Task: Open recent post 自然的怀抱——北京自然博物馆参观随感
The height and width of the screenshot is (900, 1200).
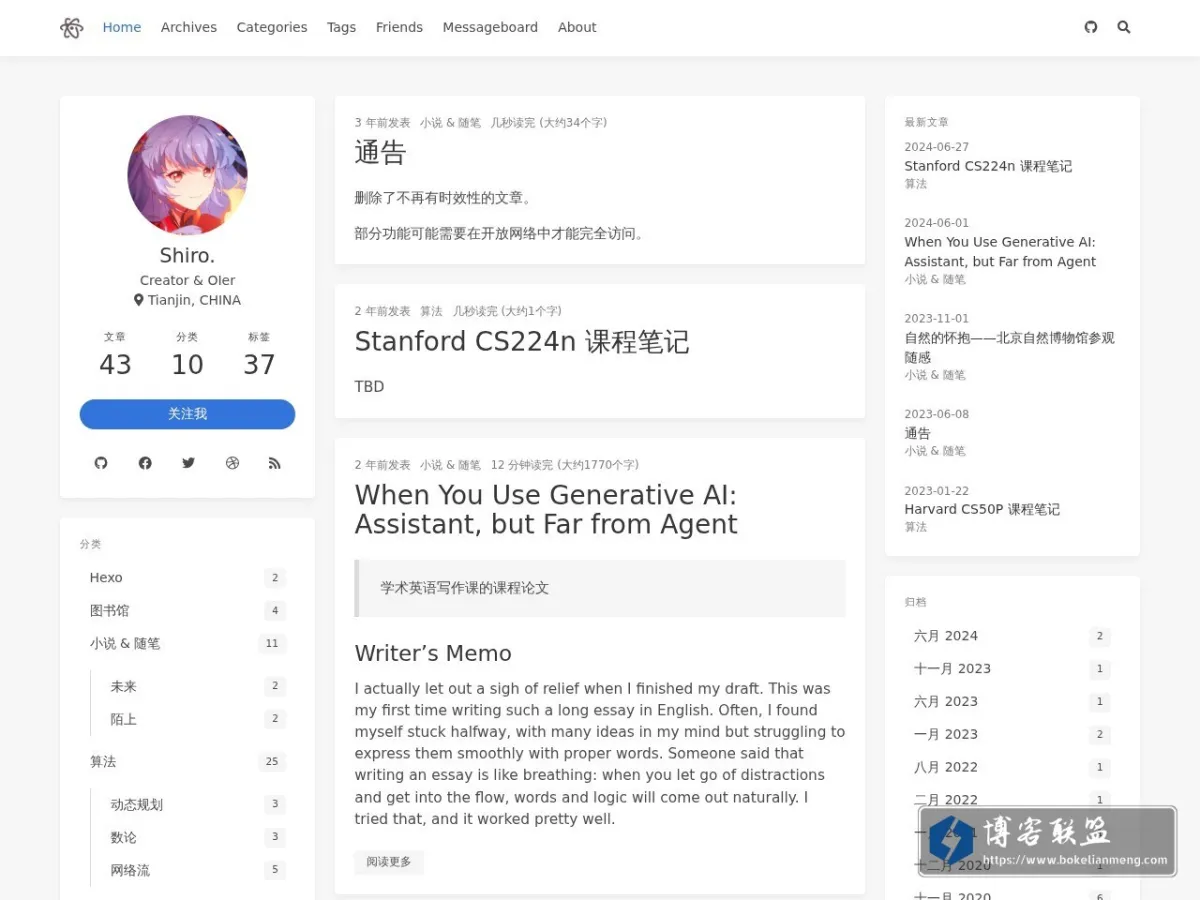Action: pyautogui.click(x=1009, y=347)
